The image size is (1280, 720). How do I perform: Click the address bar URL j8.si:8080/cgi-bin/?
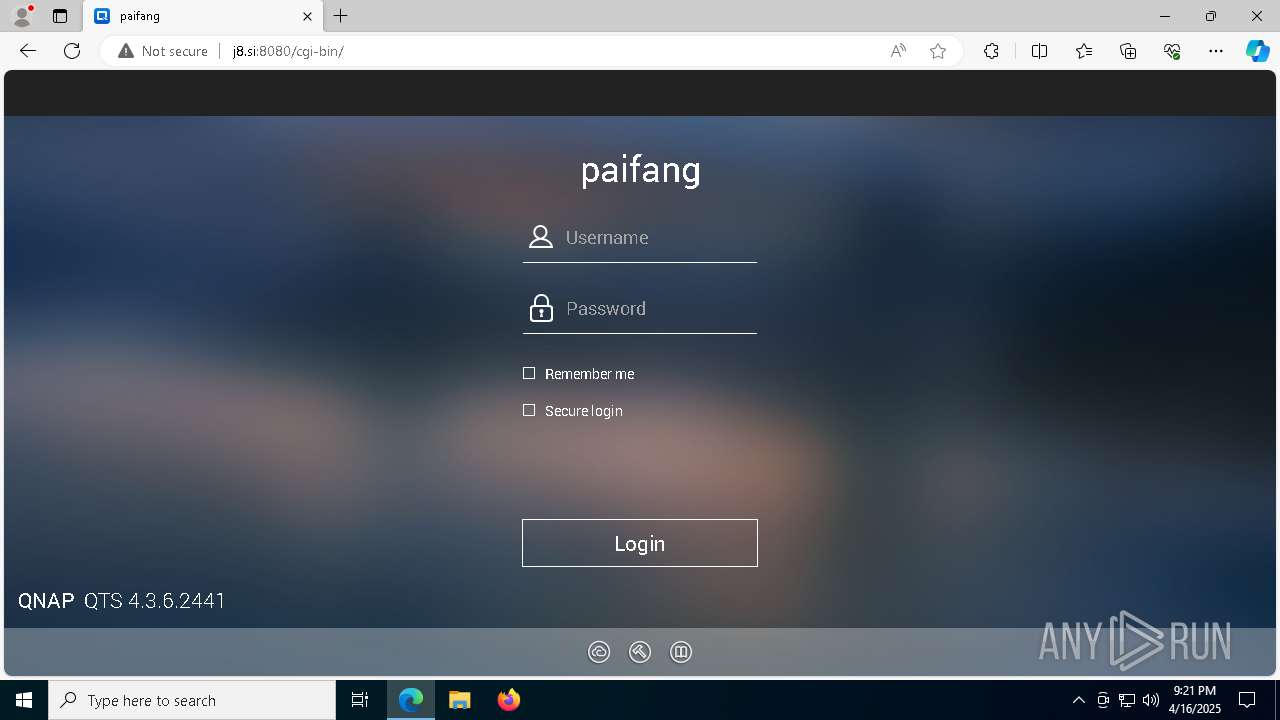click(288, 51)
